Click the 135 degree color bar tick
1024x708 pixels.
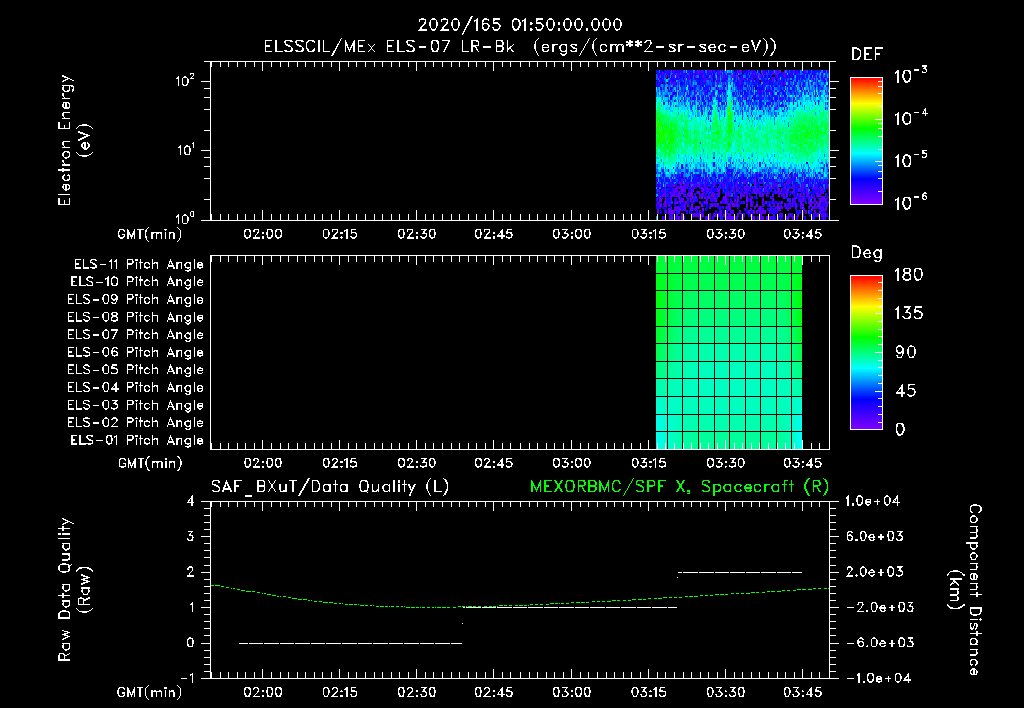(908, 313)
